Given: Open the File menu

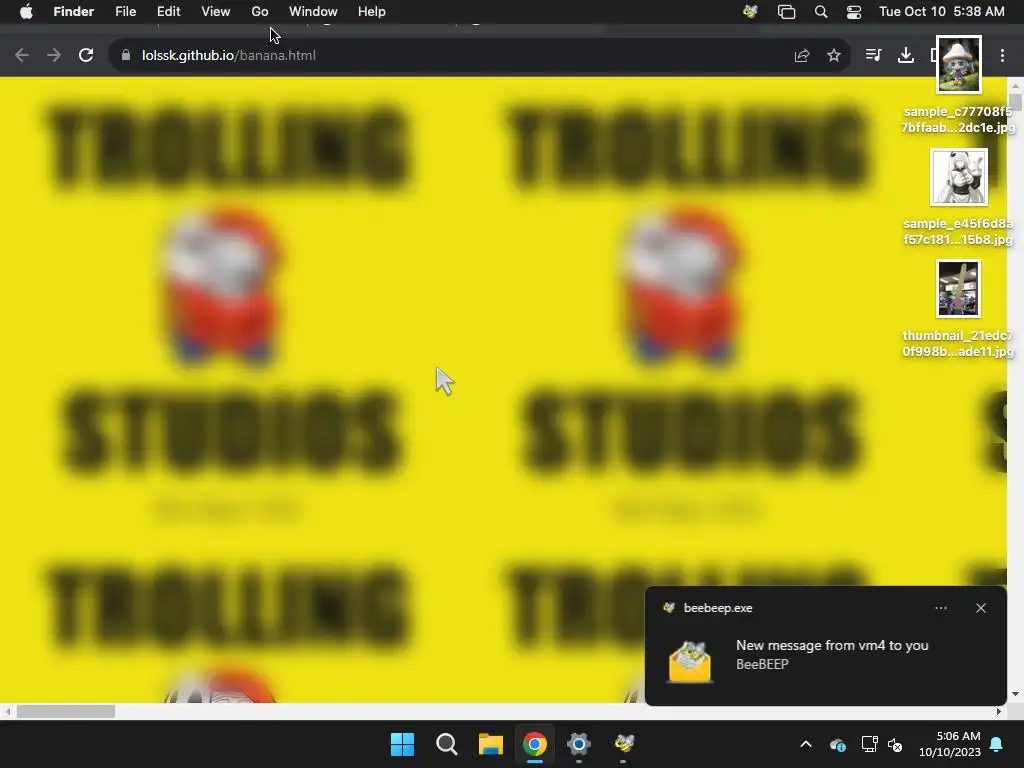Looking at the screenshot, I should tap(125, 12).
